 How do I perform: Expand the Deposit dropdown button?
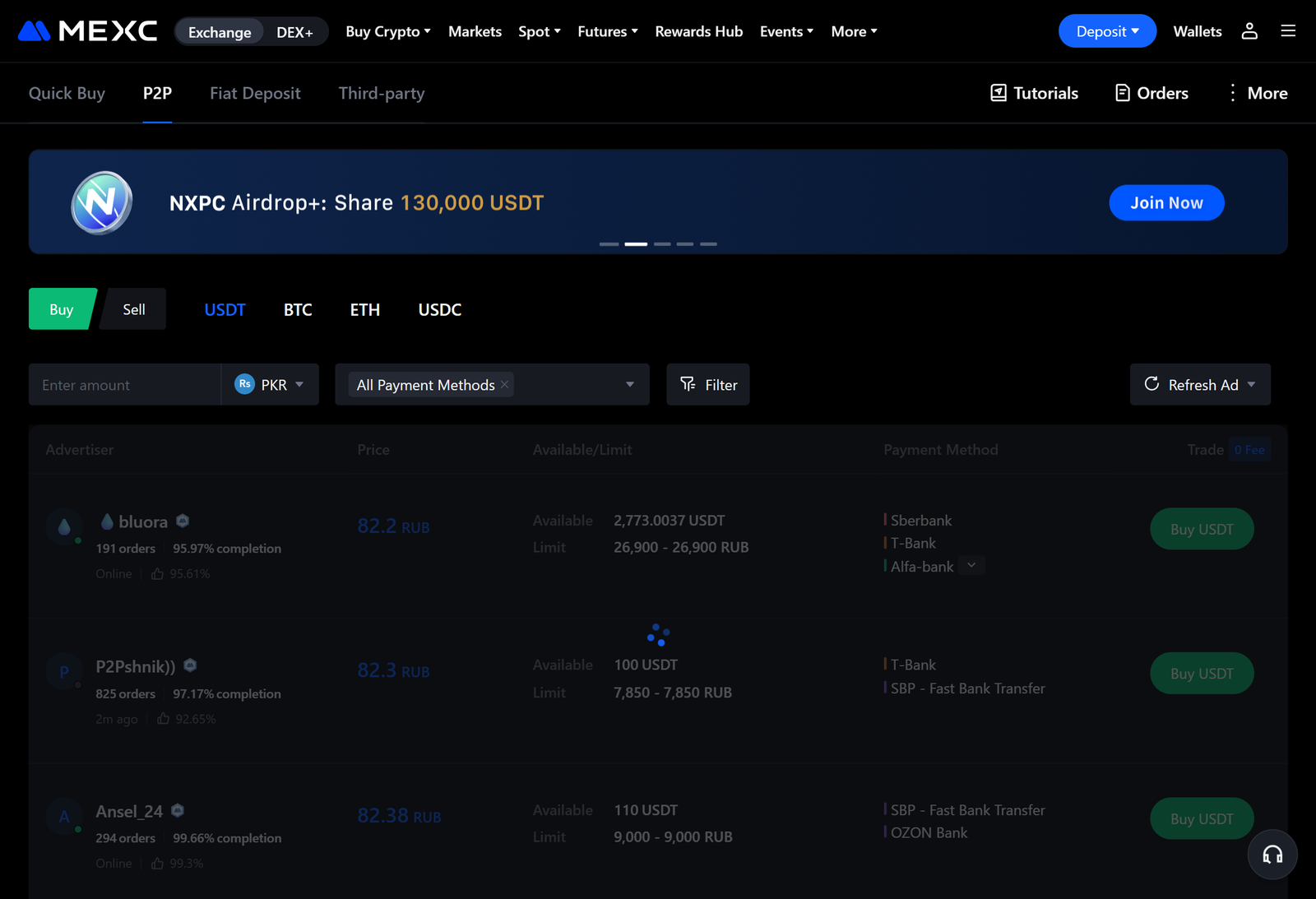(1107, 31)
